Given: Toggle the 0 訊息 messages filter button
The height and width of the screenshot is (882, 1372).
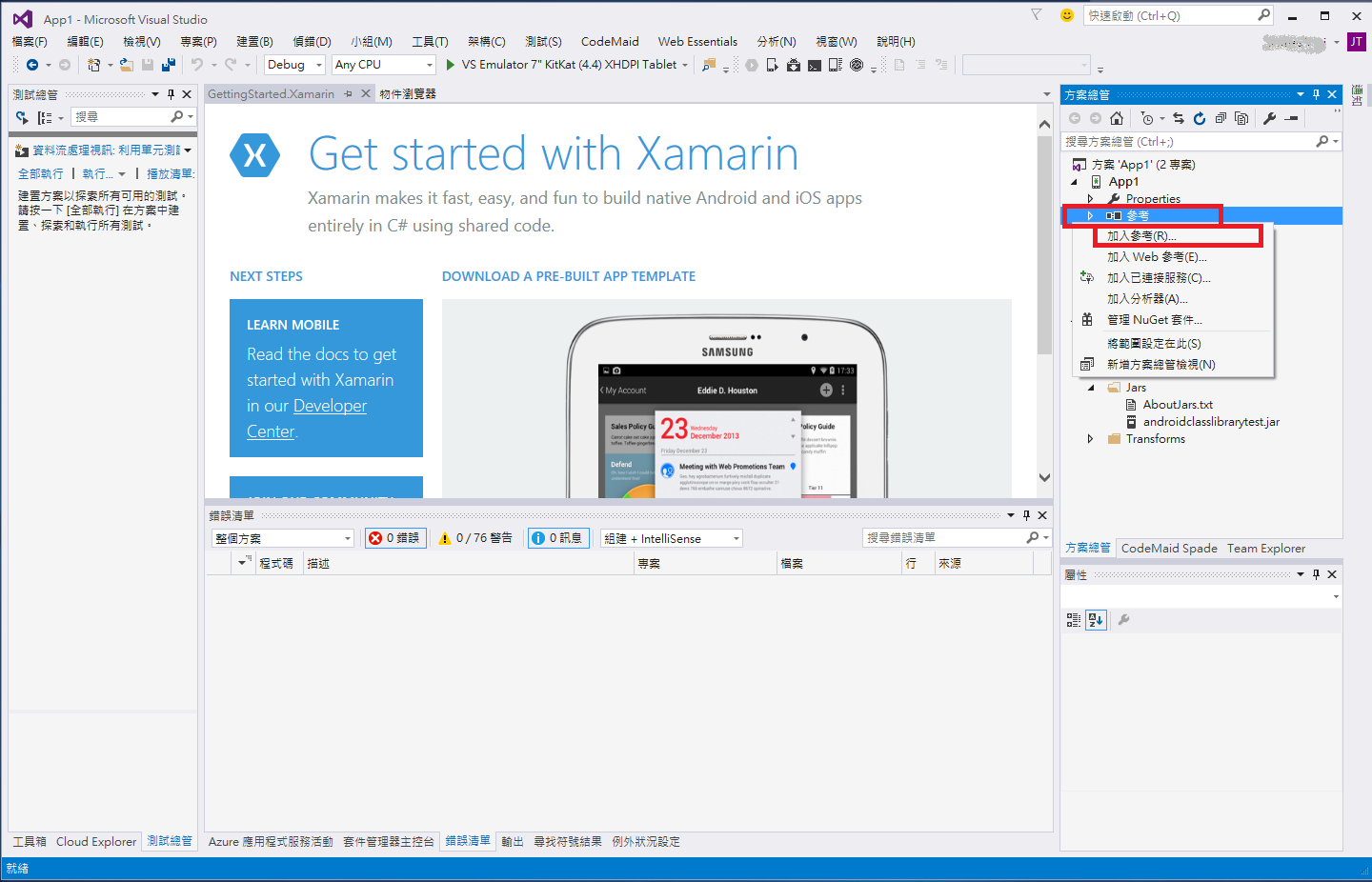Looking at the screenshot, I should (x=557, y=538).
